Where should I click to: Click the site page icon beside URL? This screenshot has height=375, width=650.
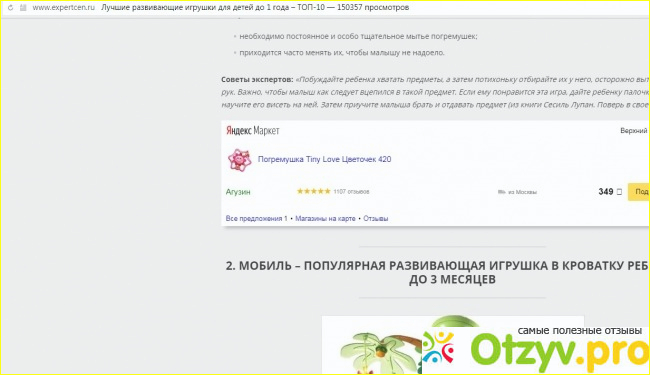click(x=23, y=7)
